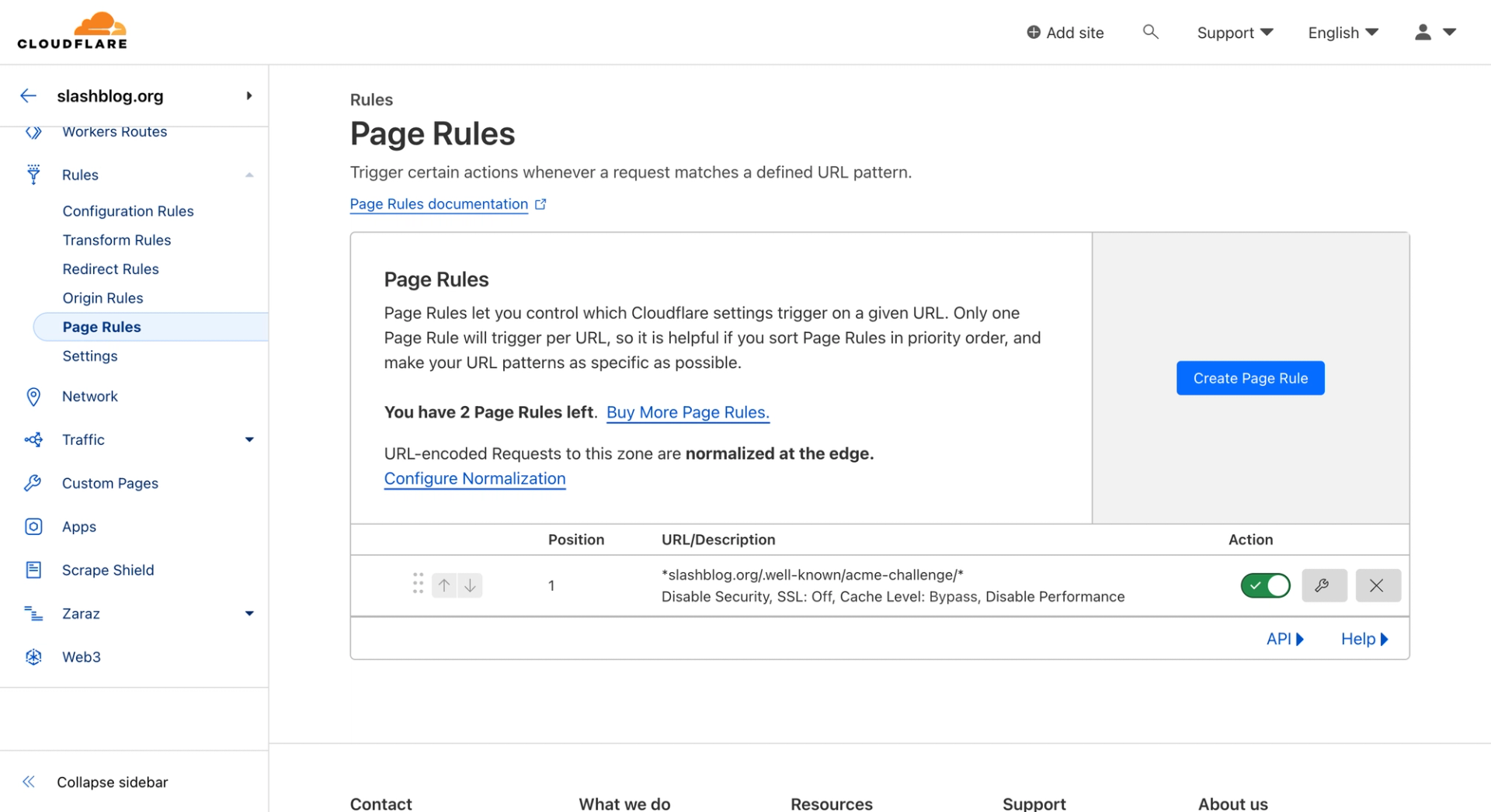Open the English language dropdown

[1343, 33]
